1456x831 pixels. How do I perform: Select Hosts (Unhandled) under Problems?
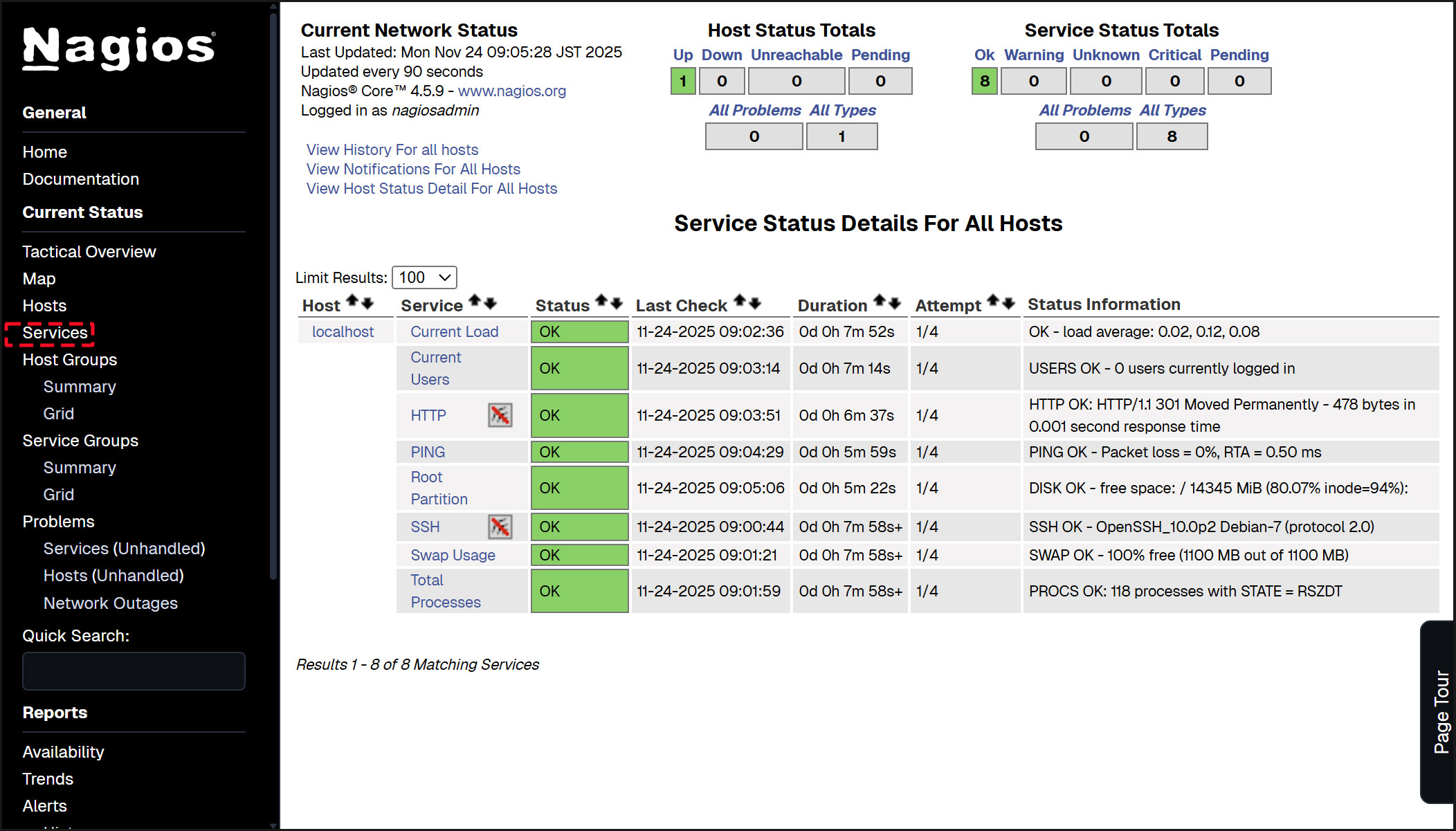pos(113,575)
